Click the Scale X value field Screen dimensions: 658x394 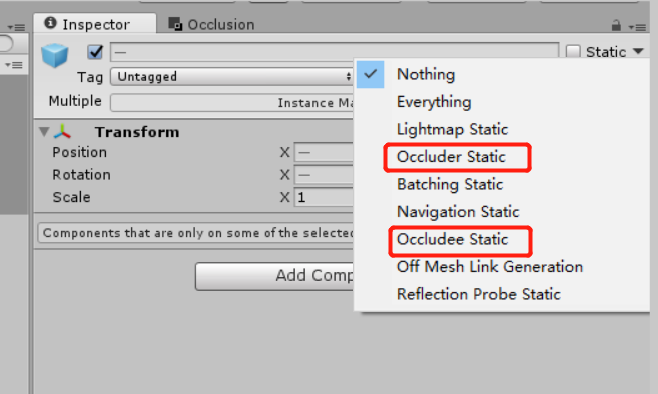pos(324,197)
